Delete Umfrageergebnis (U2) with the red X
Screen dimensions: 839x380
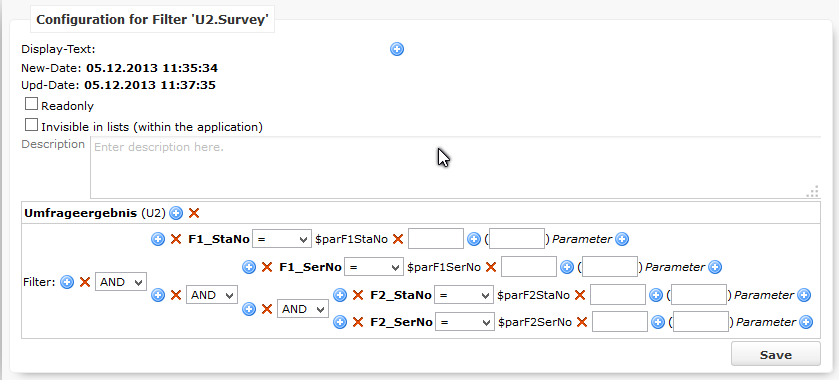pyautogui.click(x=194, y=213)
